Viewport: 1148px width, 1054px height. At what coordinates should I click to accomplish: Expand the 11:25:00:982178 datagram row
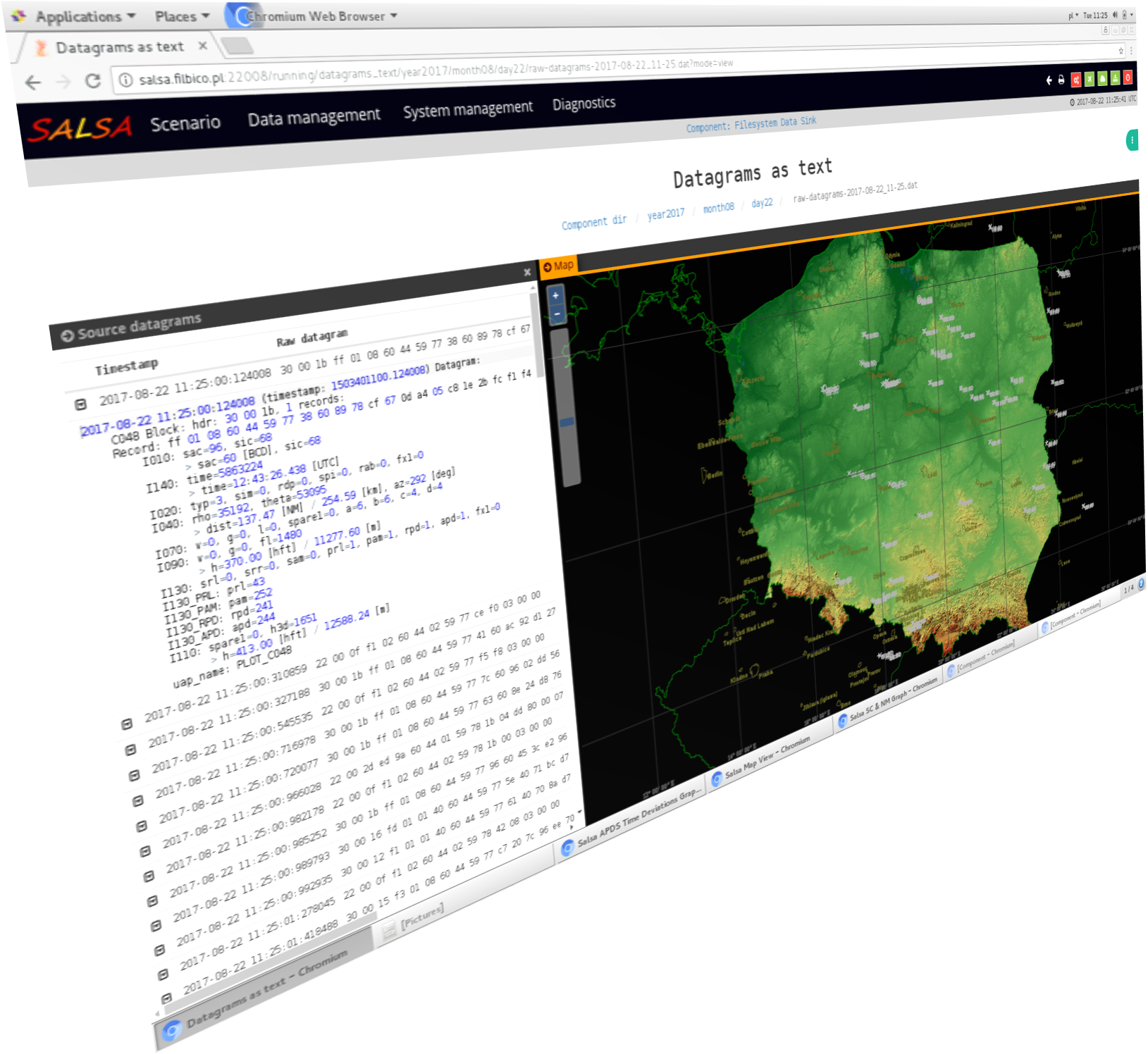pos(149,876)
